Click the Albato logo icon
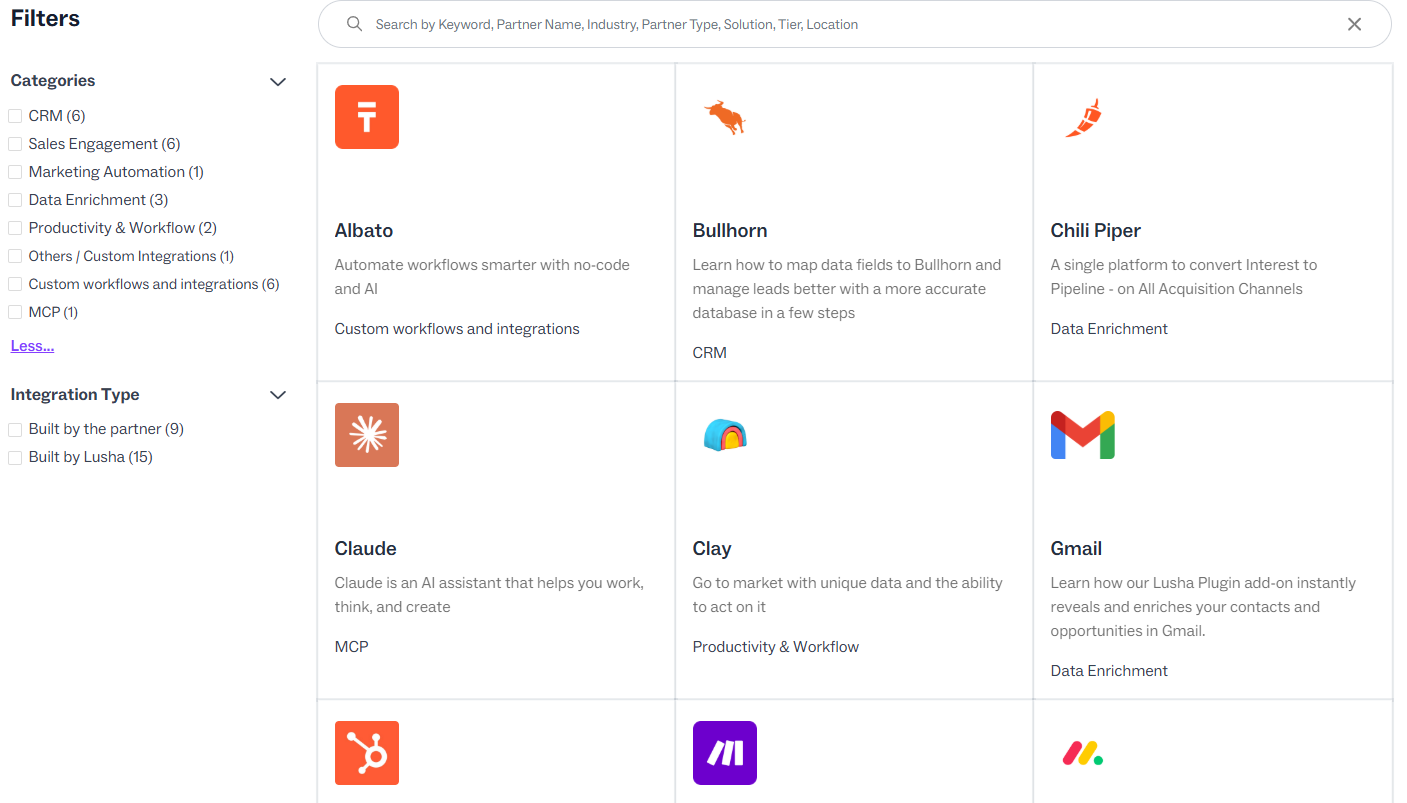Screen dimensions: 1407x803 coord(367,117)
